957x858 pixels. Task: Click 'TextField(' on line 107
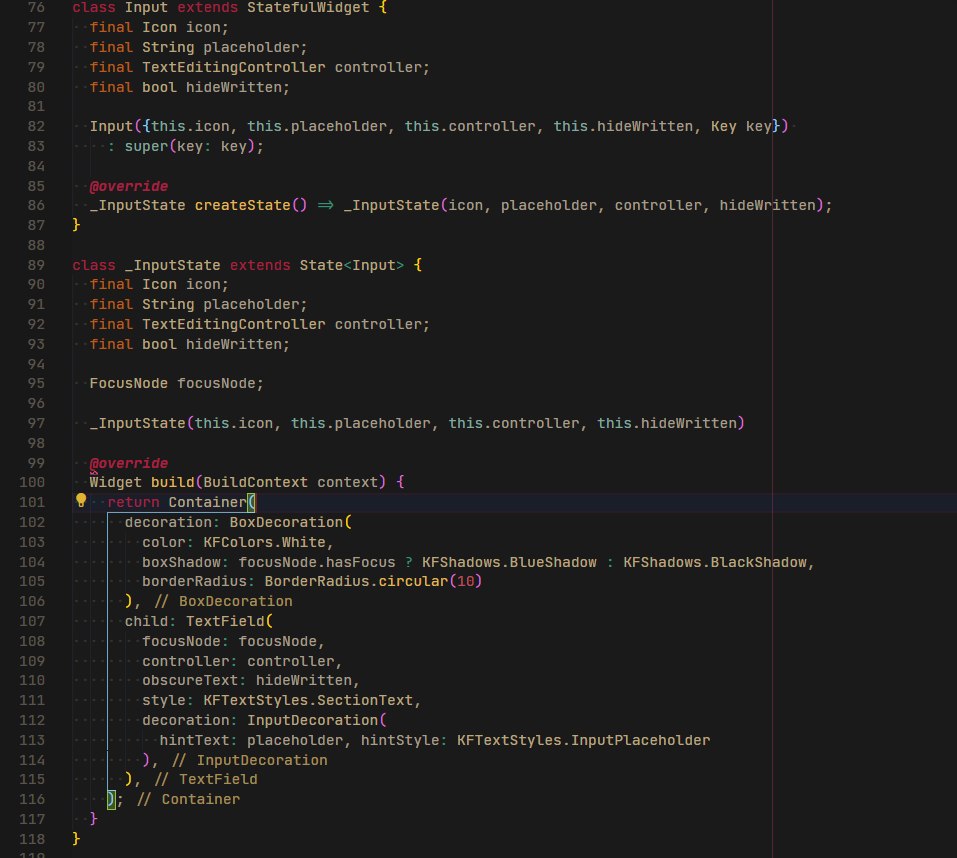point(229,621)
